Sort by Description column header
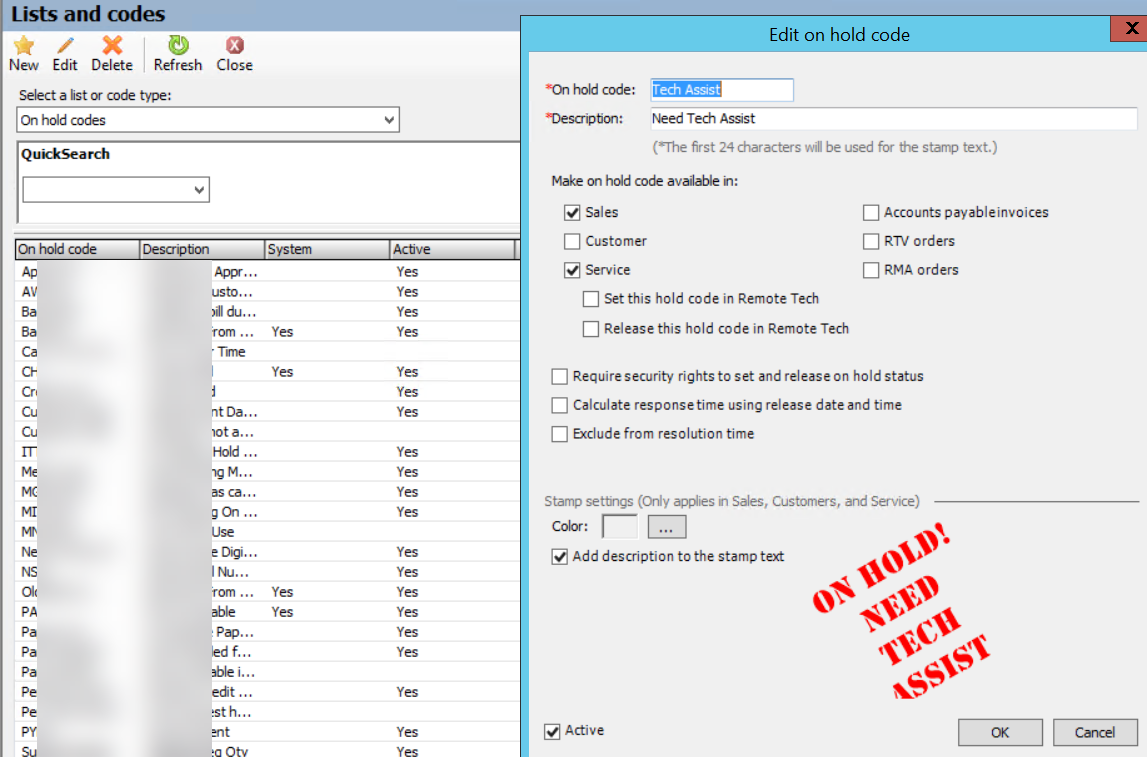The height and width of the screenshot is (757, 1147). point(201,249)
